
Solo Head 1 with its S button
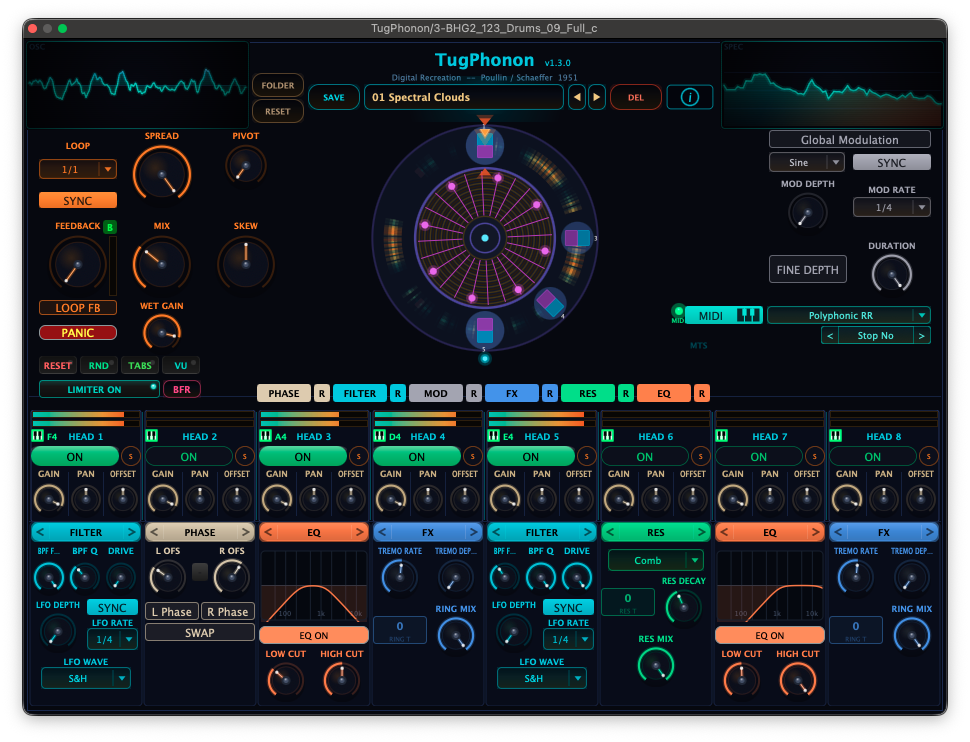click(131, 457)
